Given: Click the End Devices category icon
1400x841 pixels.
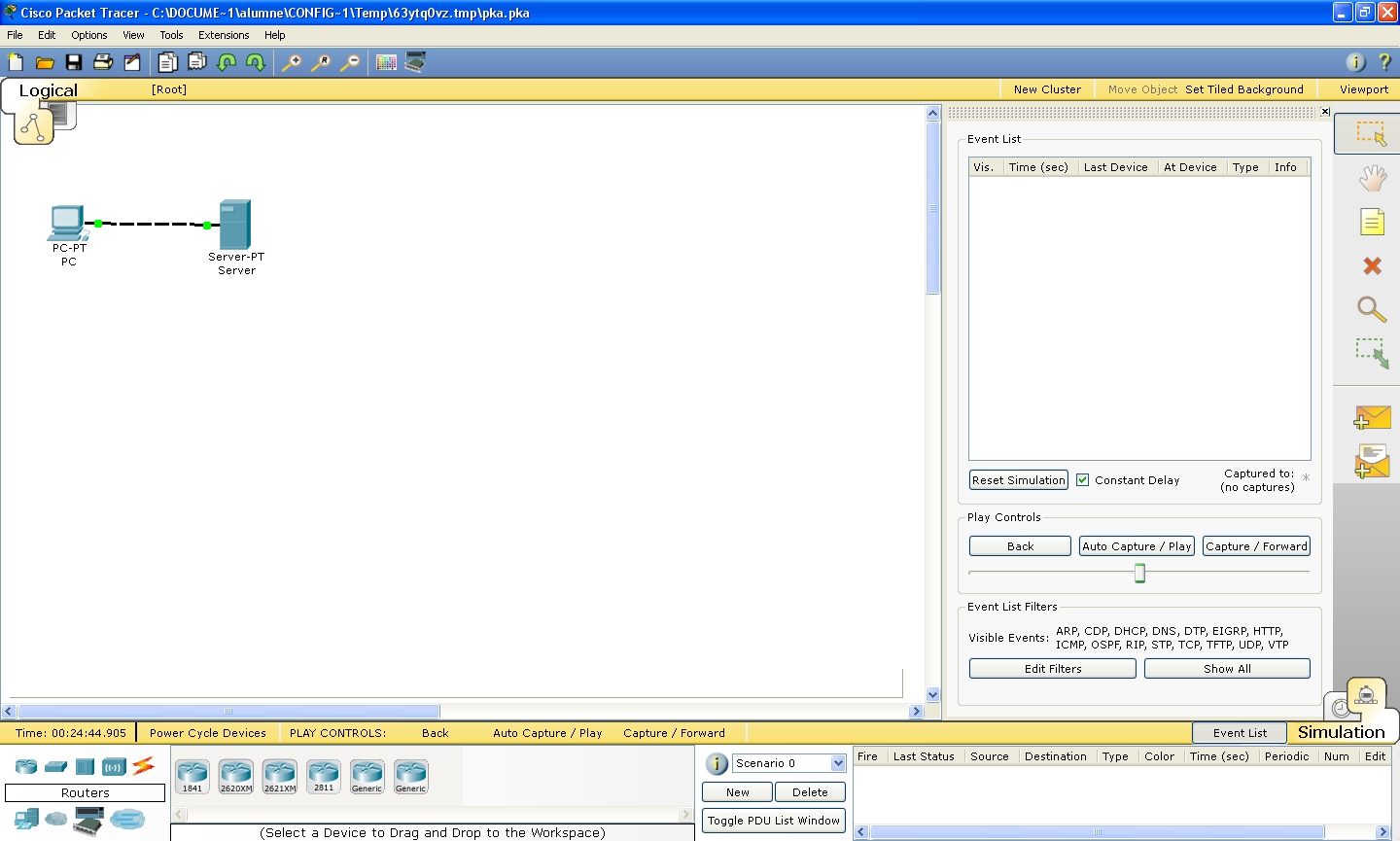Looking at the screenshot, I should tap(26, 820).
